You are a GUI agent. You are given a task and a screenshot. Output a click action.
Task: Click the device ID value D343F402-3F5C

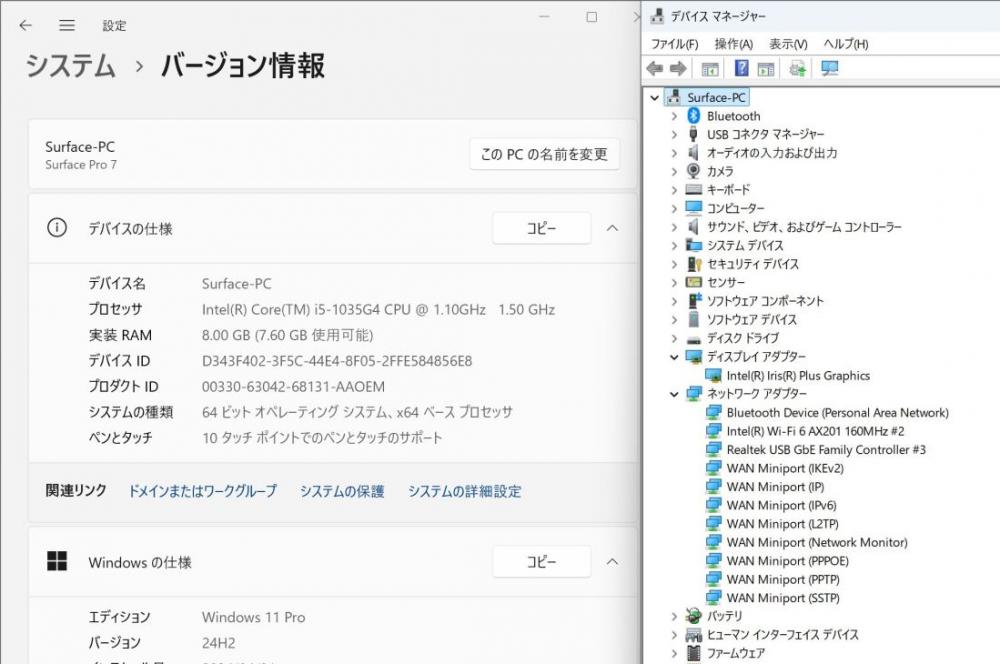[x=337, y=361]
